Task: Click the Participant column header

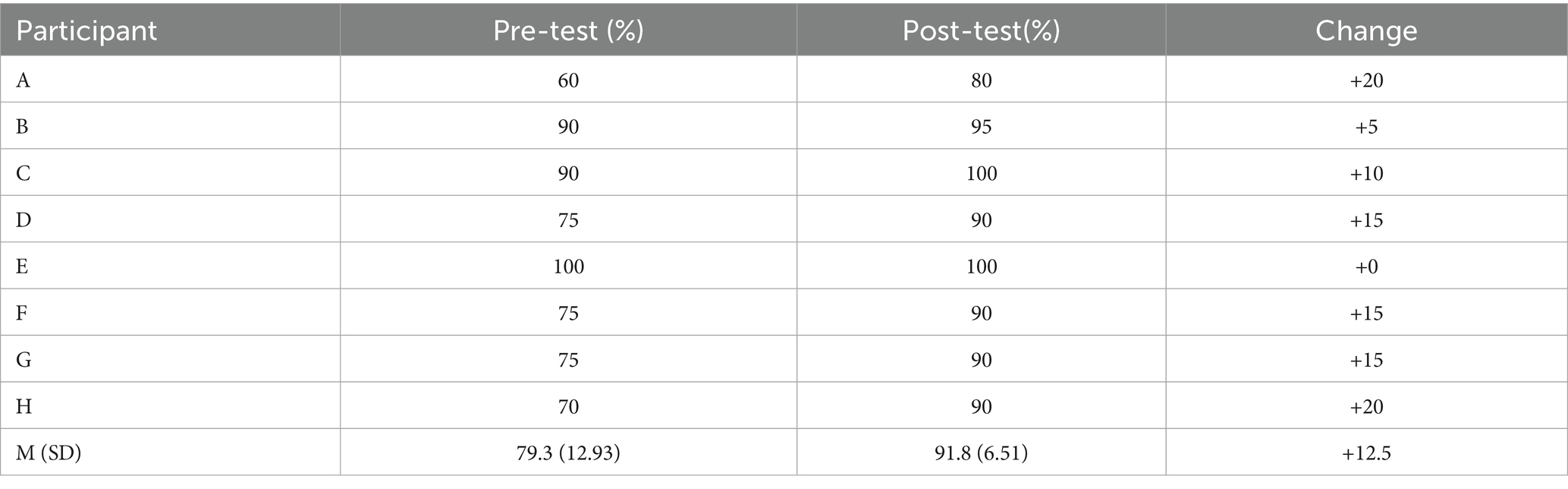Action: coord(86,30)
